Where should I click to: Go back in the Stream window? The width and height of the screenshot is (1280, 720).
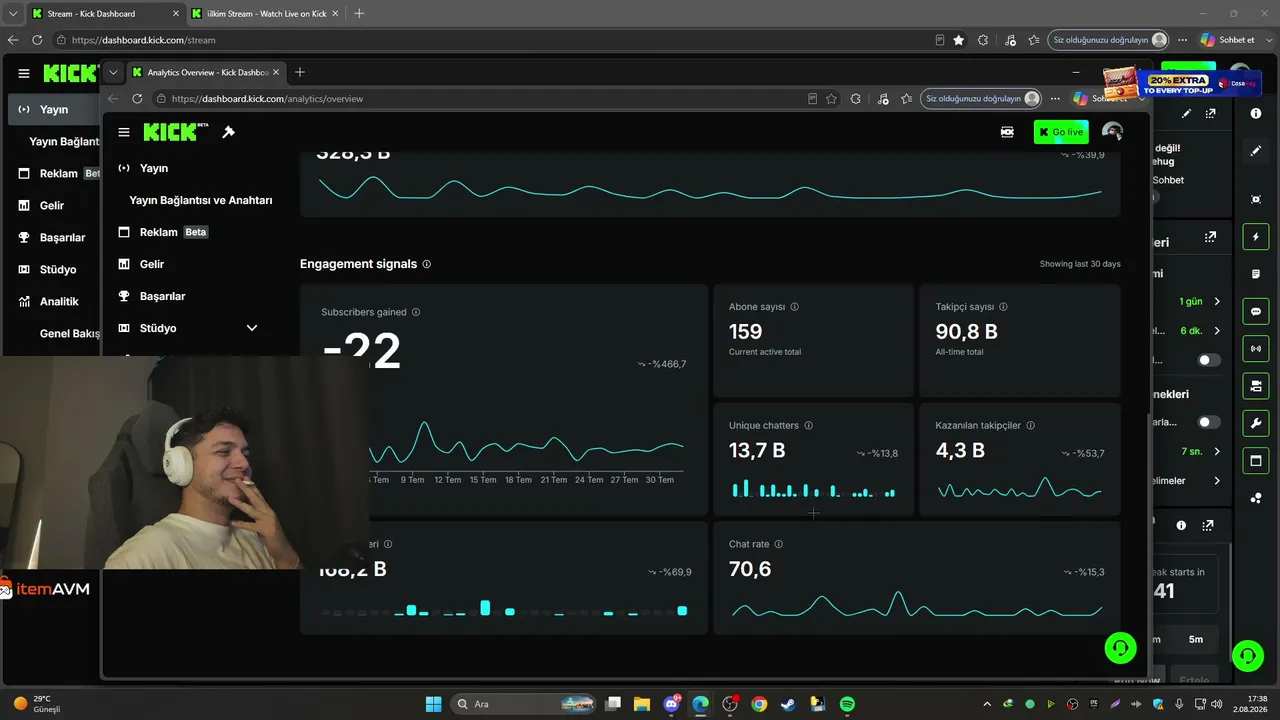[x=13, y=40]
